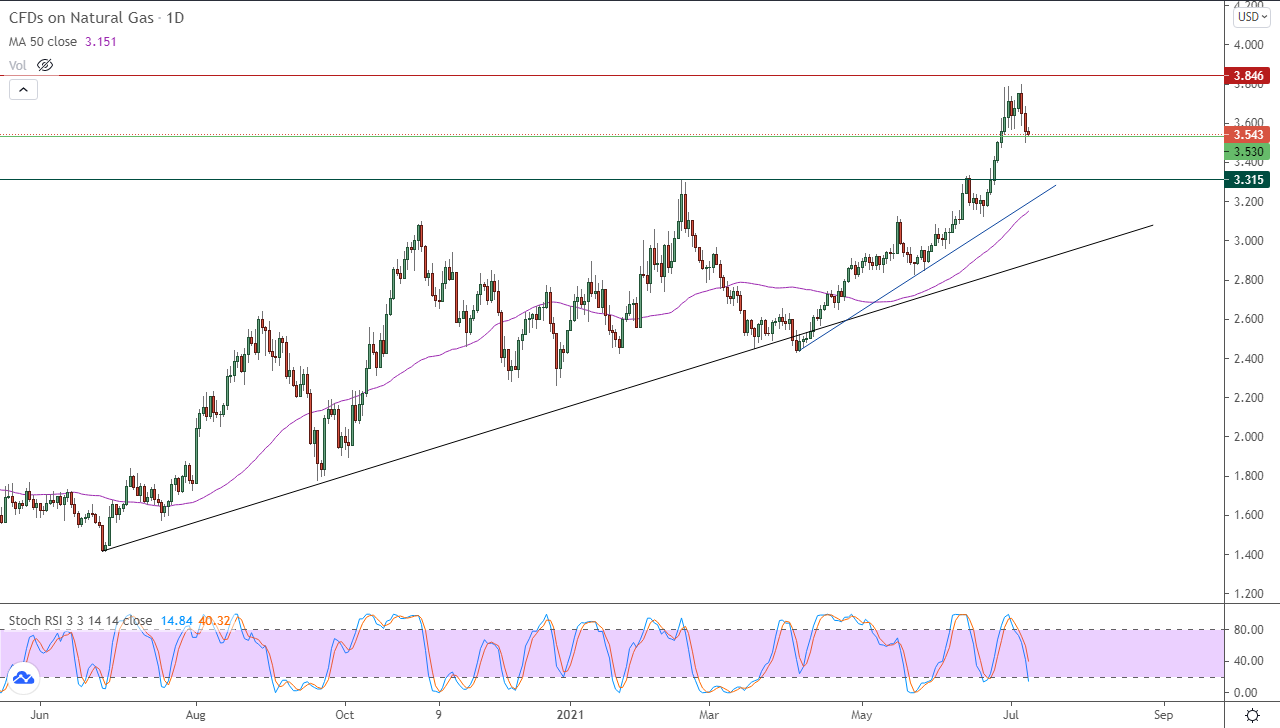
Task: Click the 0.00 Stoch RSI axis label
Action: coord(1243,693)
